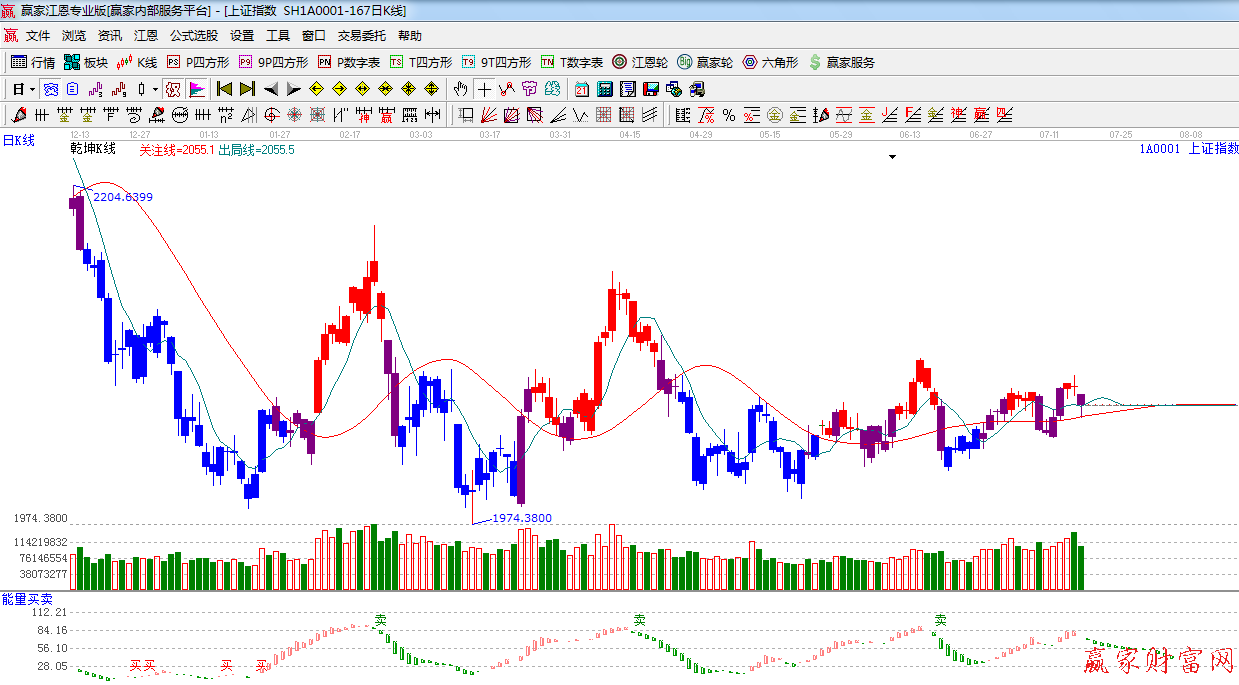This screenshot has height=685, width=1239.
Task: Click the percent sign drawing tool
Action: pyautogui.click(x=729, y=115)
